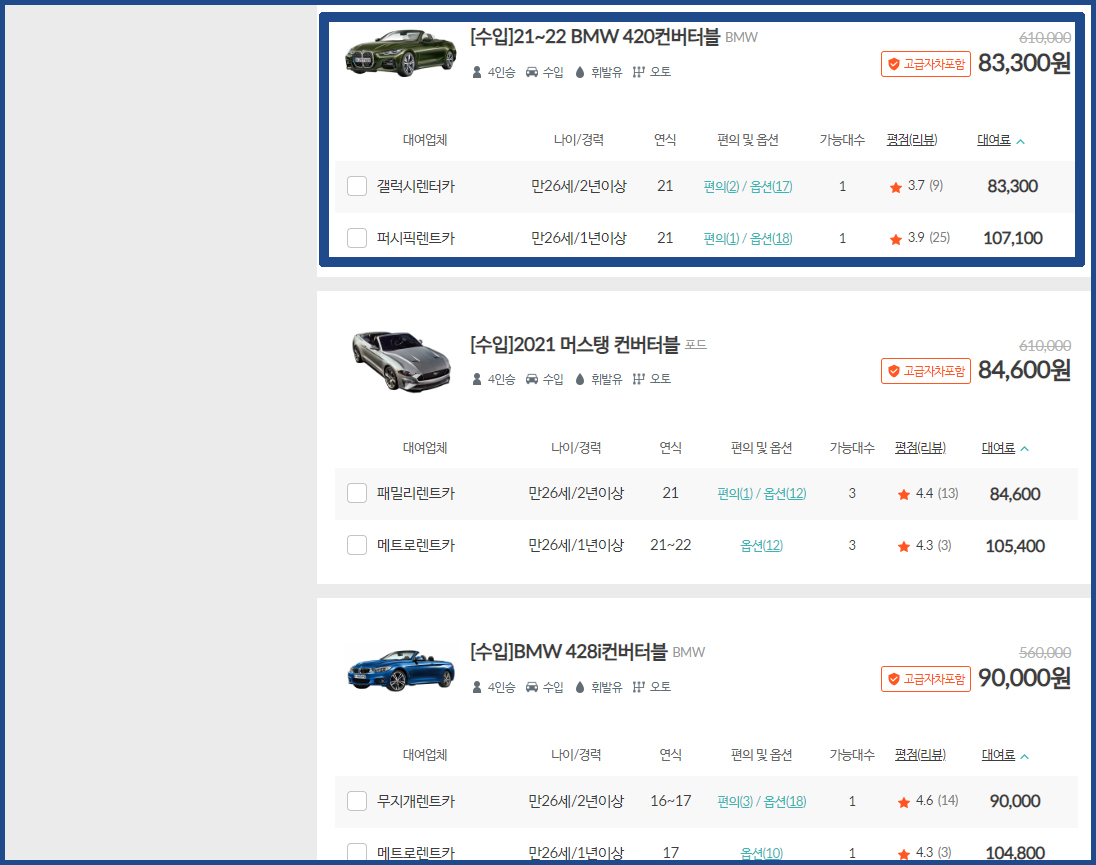The height and width of the screenshot is (865, 1096).
Task: Open the silver Mustang convertible thumbnail
Action: point(402,361)
